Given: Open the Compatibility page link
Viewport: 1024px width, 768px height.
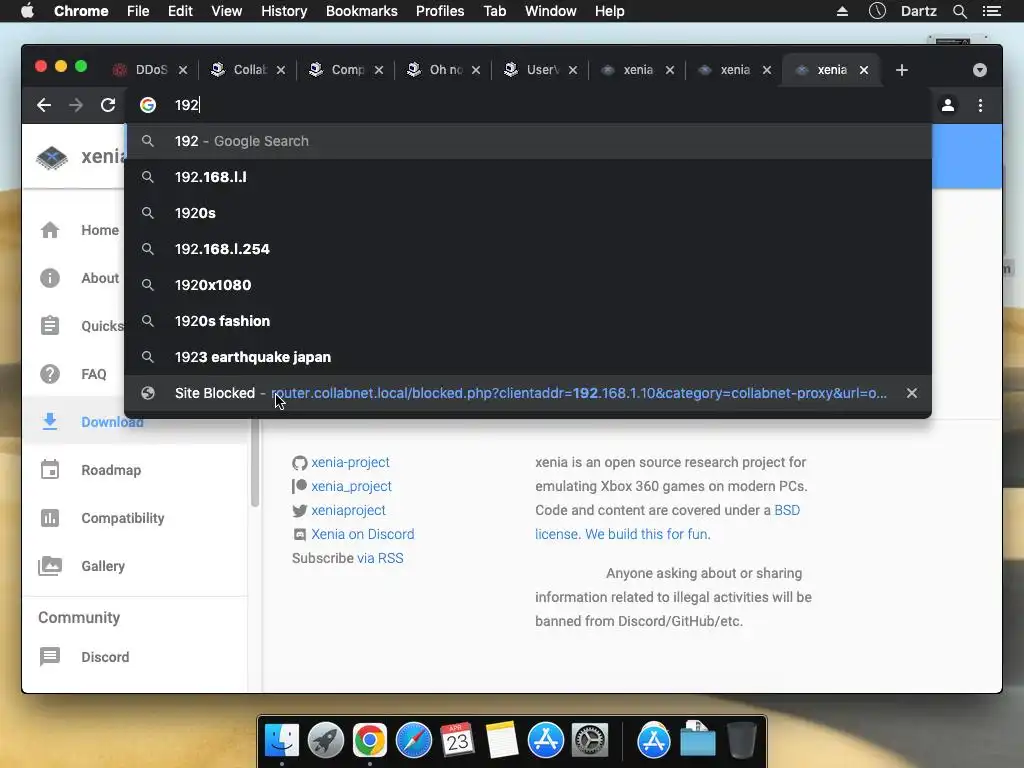Looking at the screenshot, I should click(x=123, y=518).
